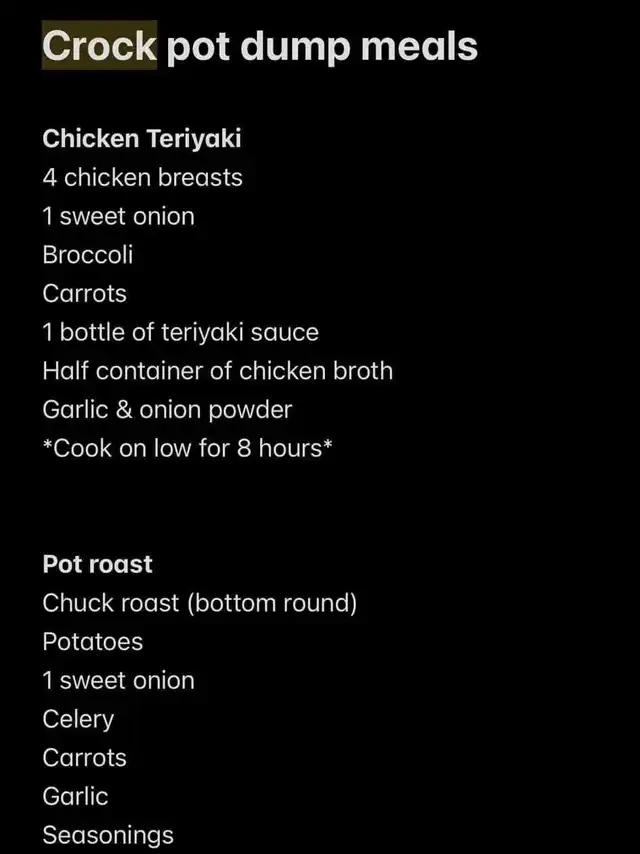The width and height of the screenshot is (640, 854).
Task: Click the "Celery" ingredient line
Action: [x=78, y=719]
